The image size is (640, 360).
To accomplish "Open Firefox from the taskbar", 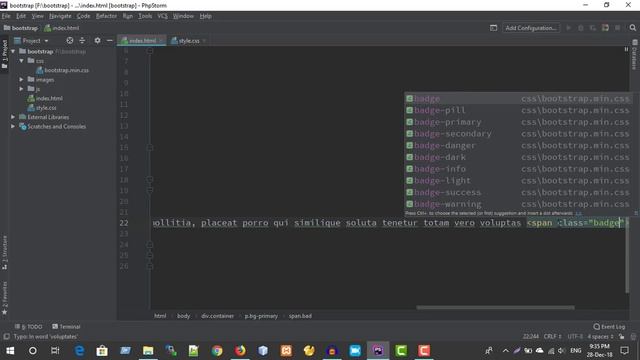I will pos(240,351).
